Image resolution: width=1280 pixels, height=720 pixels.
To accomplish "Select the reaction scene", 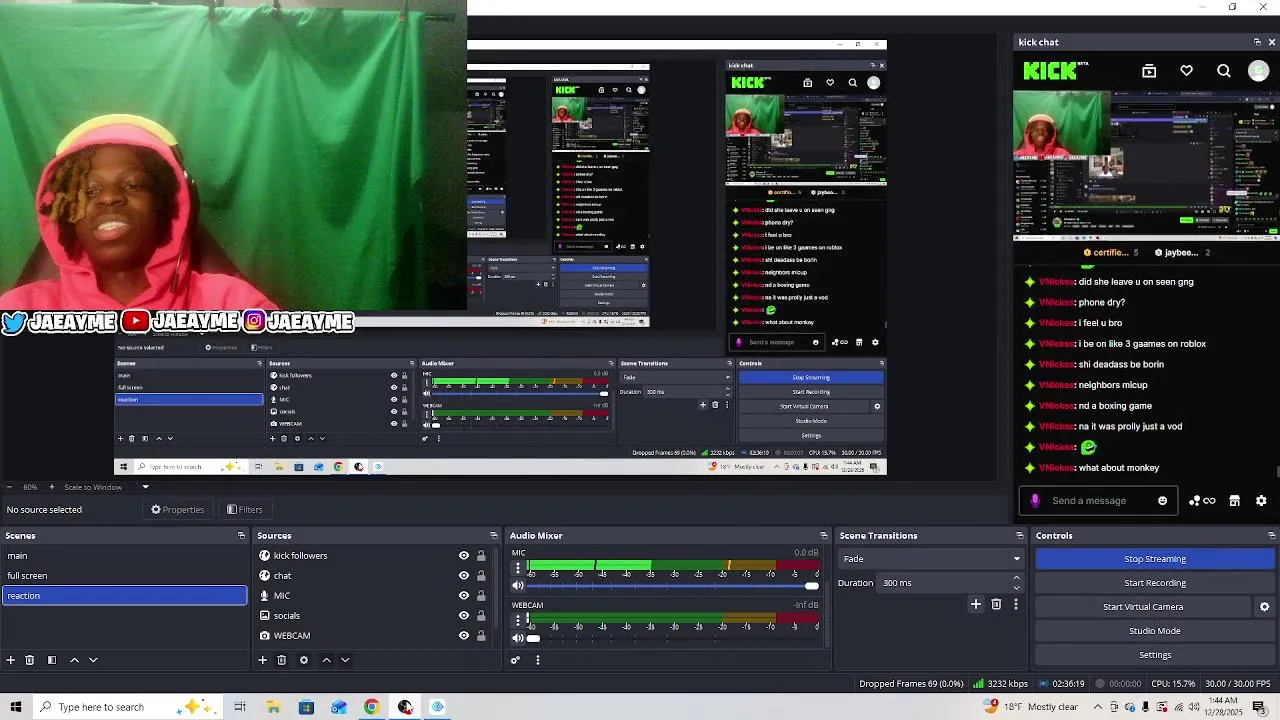I will [124, 596].
